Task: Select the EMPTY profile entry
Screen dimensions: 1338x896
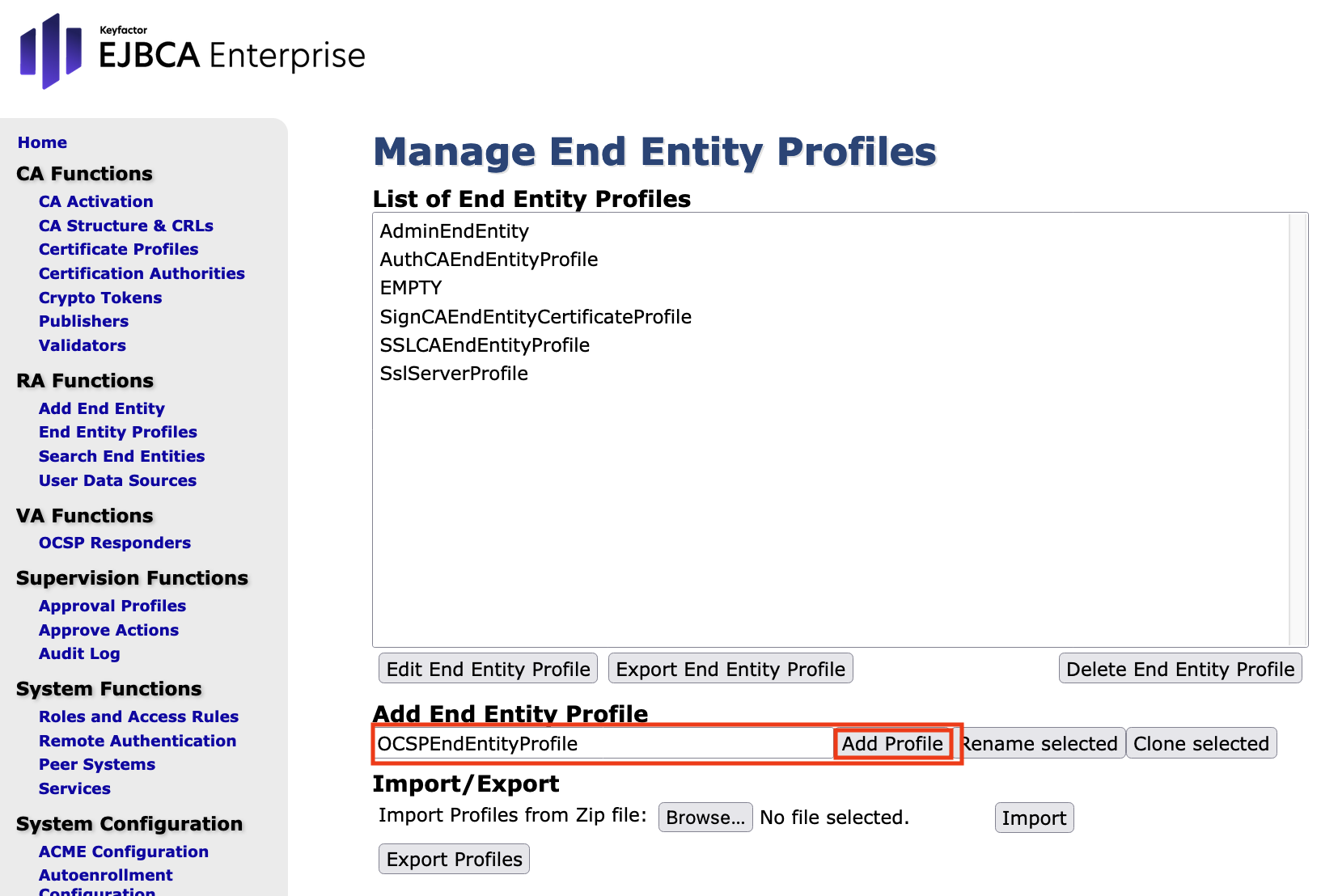Action: coord(411,288)
